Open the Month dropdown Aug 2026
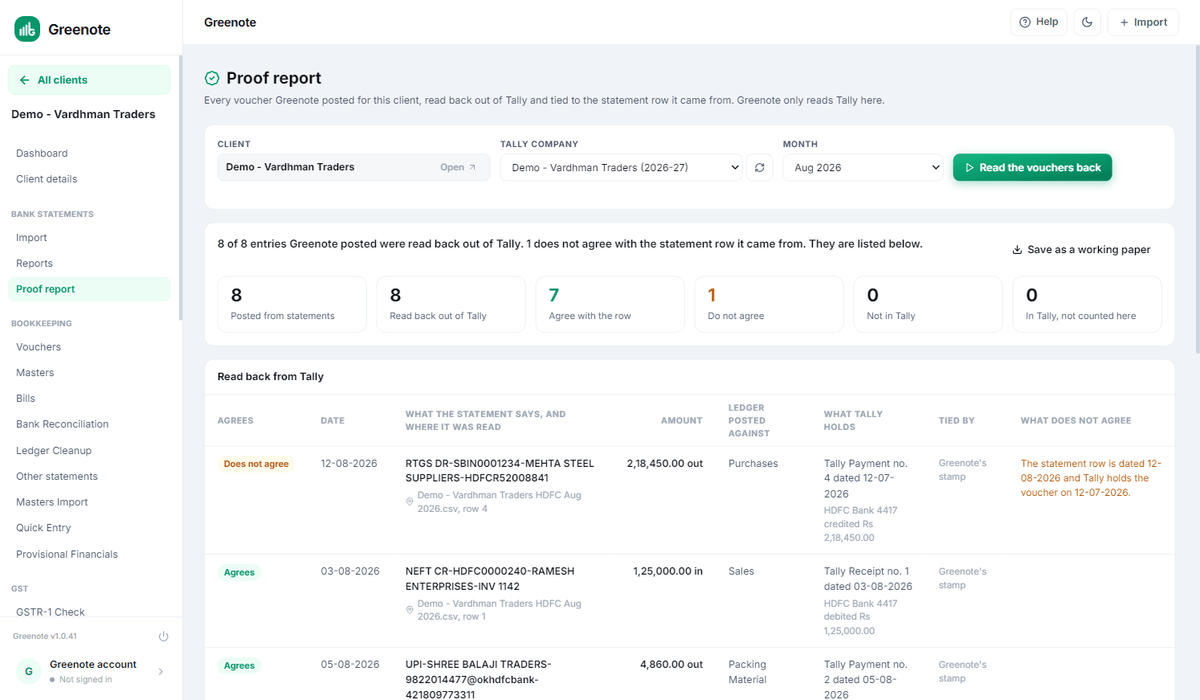 (864, 168)
